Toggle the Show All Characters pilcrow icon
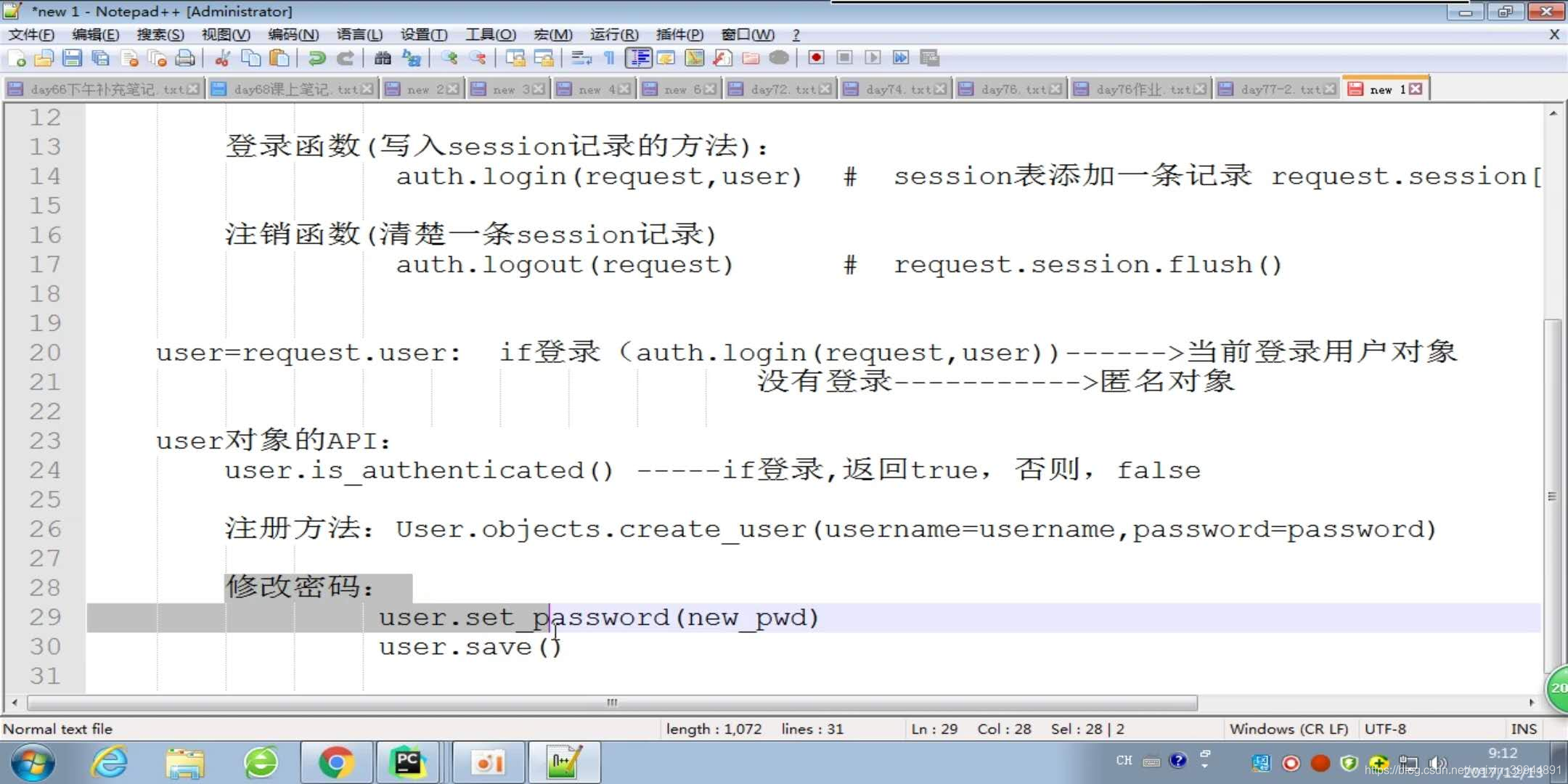Screen dimensions: 1568x784 609,58
